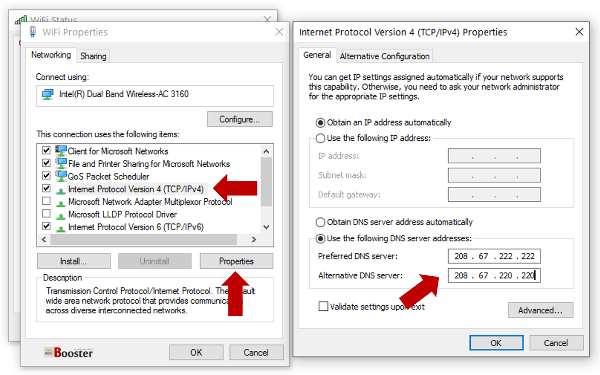Select QoS Packet Scheduler row

[x=109, y=176]
